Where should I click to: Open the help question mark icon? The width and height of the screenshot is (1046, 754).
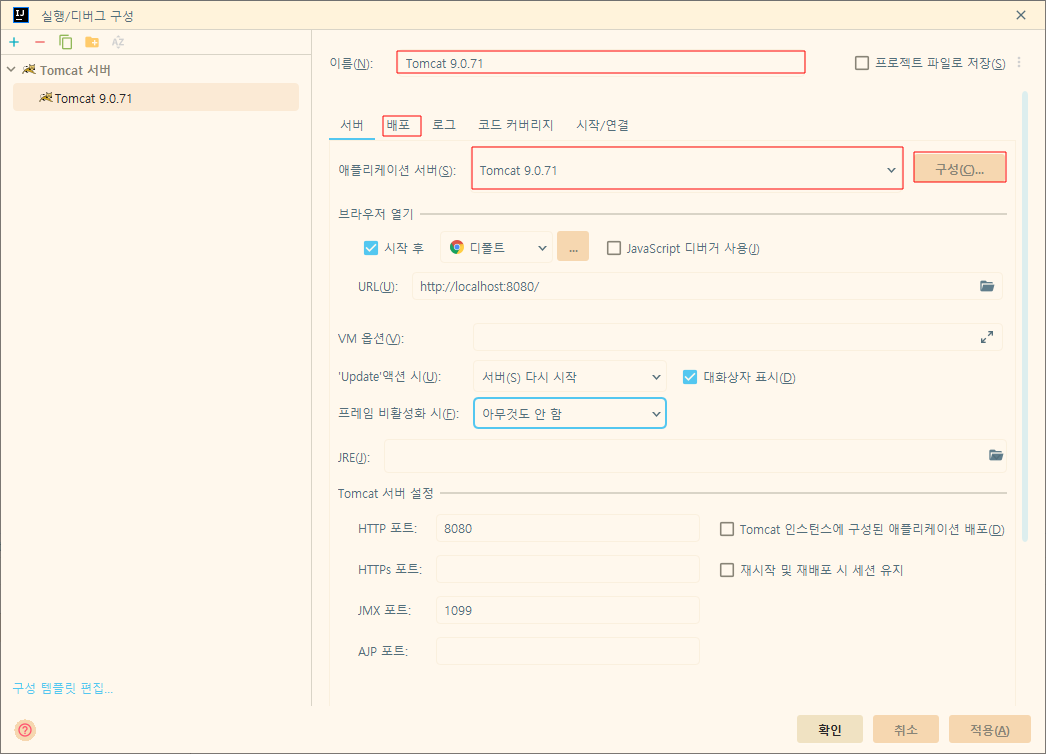[25, 730]
